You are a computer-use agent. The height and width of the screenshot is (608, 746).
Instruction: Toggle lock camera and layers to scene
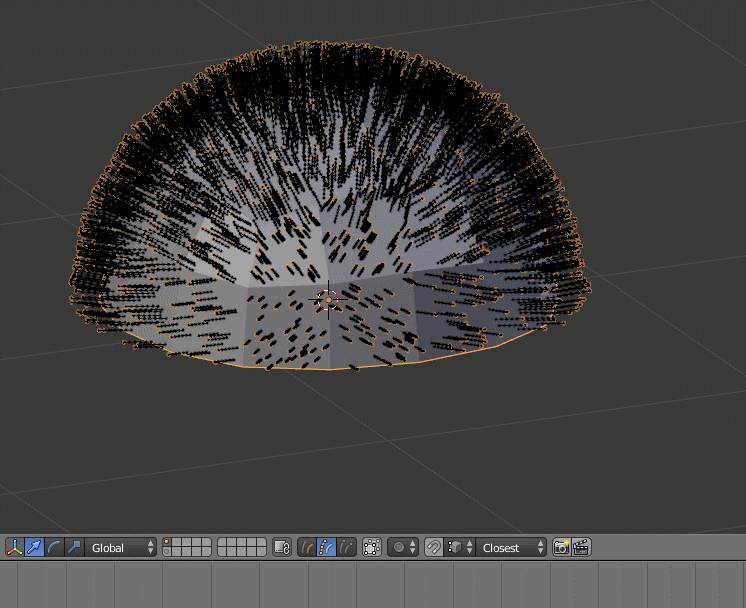[x=282, y=548]
